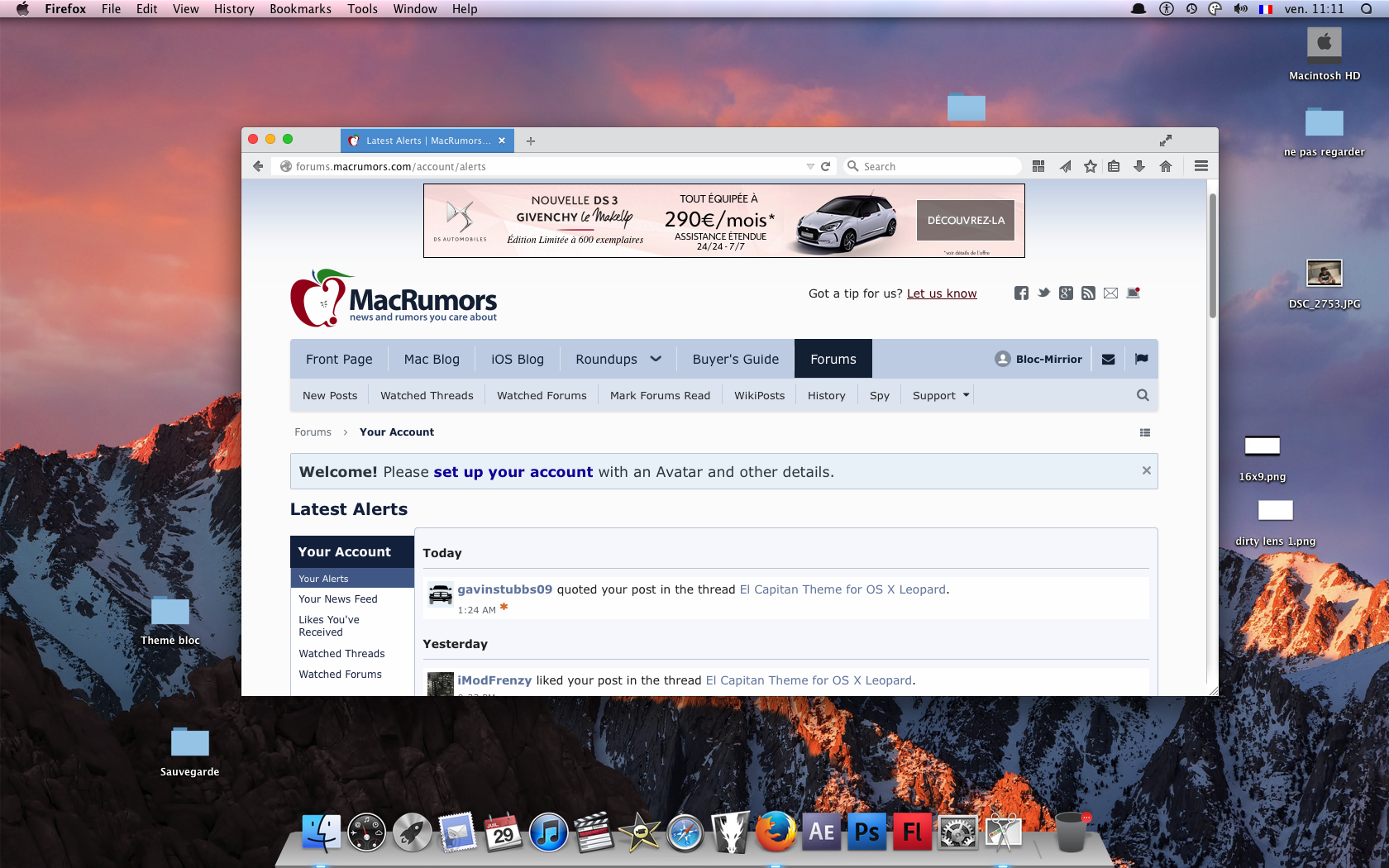The height and width of the screenshot is (868, 1389).
Task: Open the Tools menu
Action: 362,9
